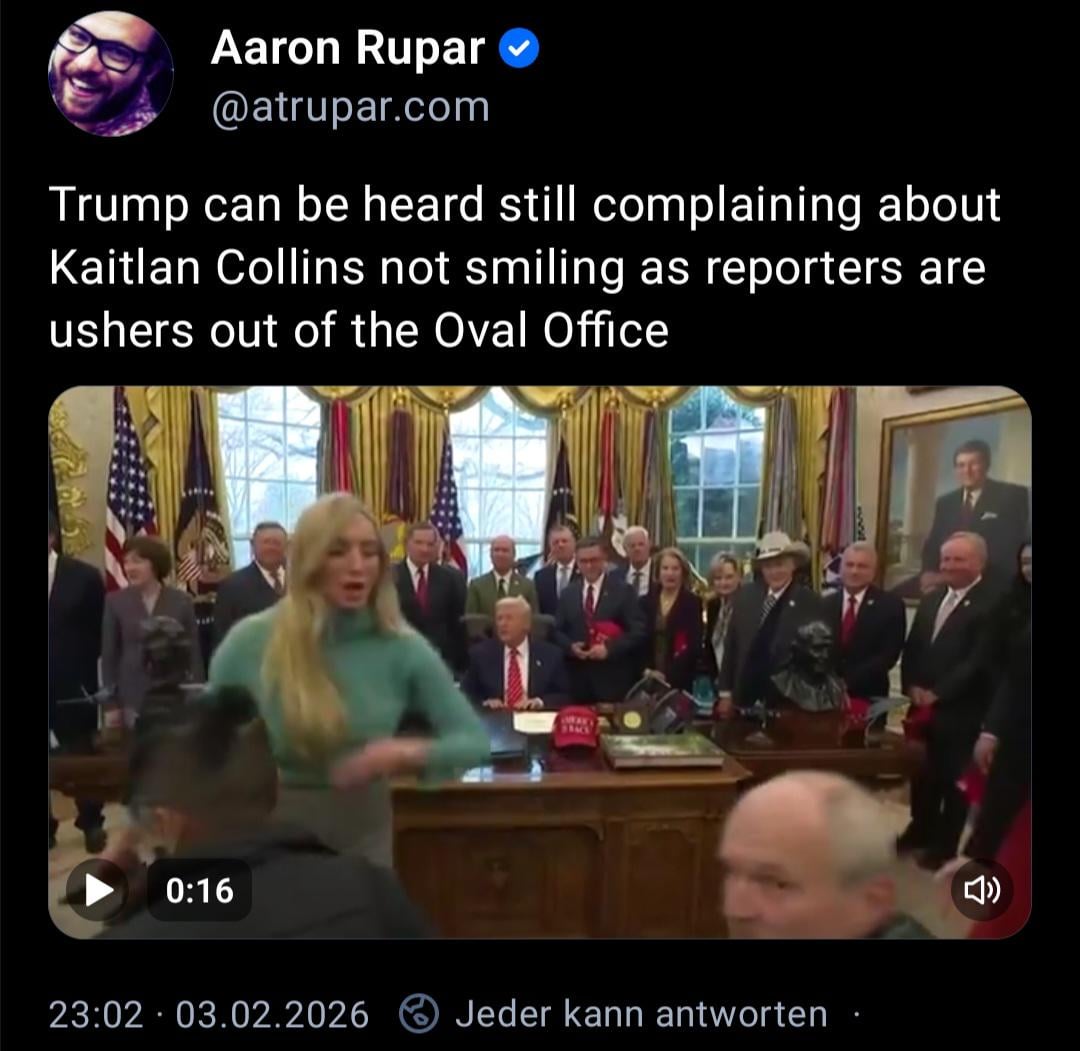This screenshot has width=1080, height=1051.
Task: Click the blue verified checkmark badge
Action: click(x=519, y=49)
